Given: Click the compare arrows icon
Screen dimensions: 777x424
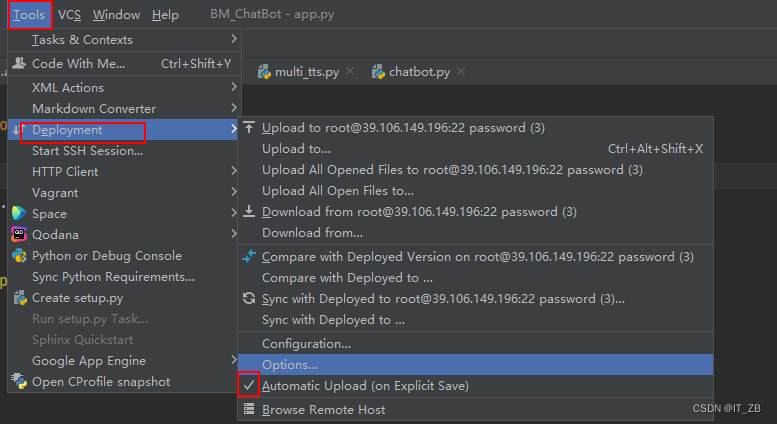Looking at the screenshot, I should tap(249, 256).
